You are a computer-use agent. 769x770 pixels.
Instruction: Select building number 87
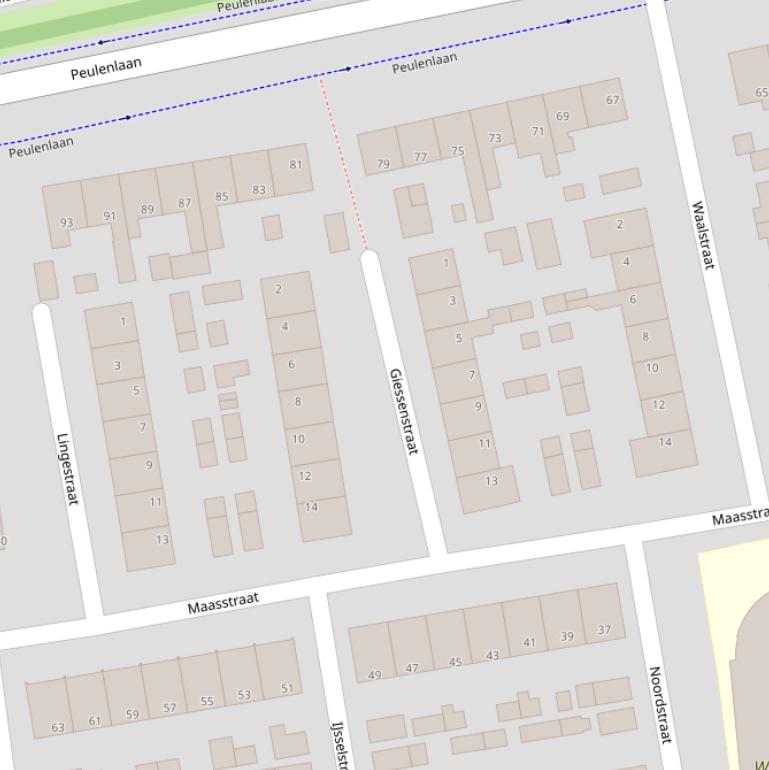click(184, 203)
